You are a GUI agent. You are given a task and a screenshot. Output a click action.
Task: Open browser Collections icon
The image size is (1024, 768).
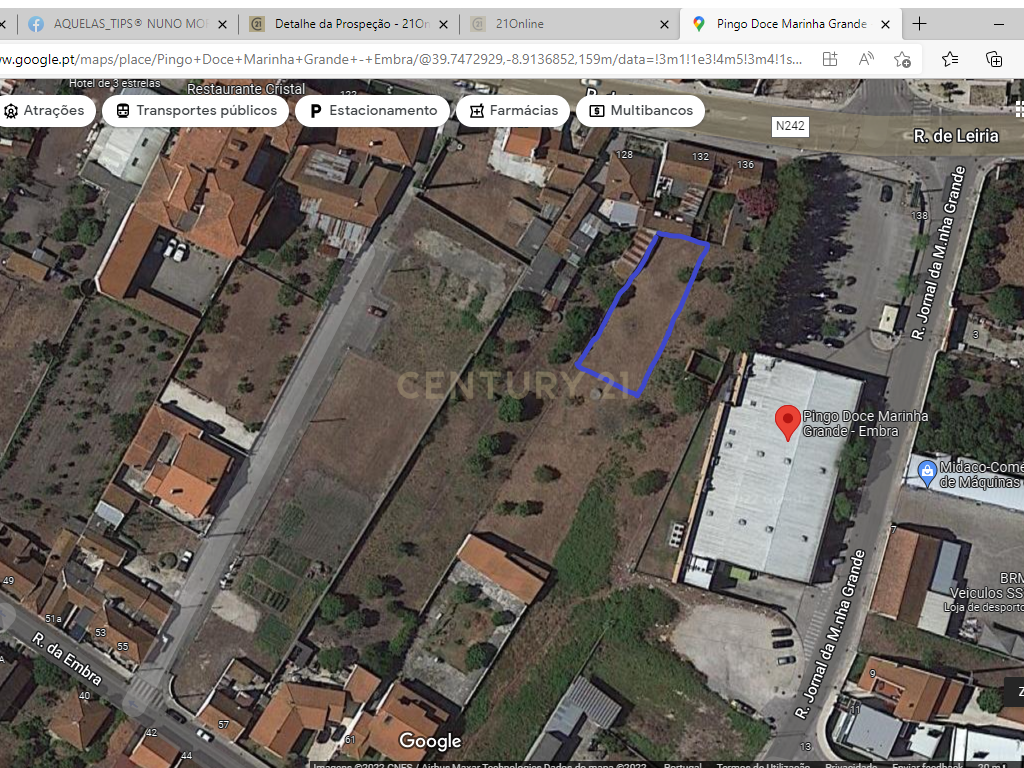994,59
